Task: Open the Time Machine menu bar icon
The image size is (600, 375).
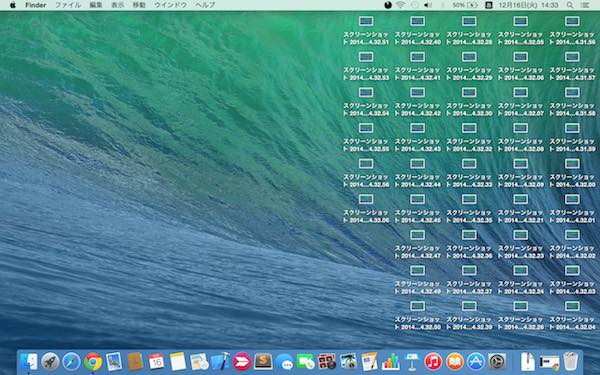Action: tap(414, 5)
